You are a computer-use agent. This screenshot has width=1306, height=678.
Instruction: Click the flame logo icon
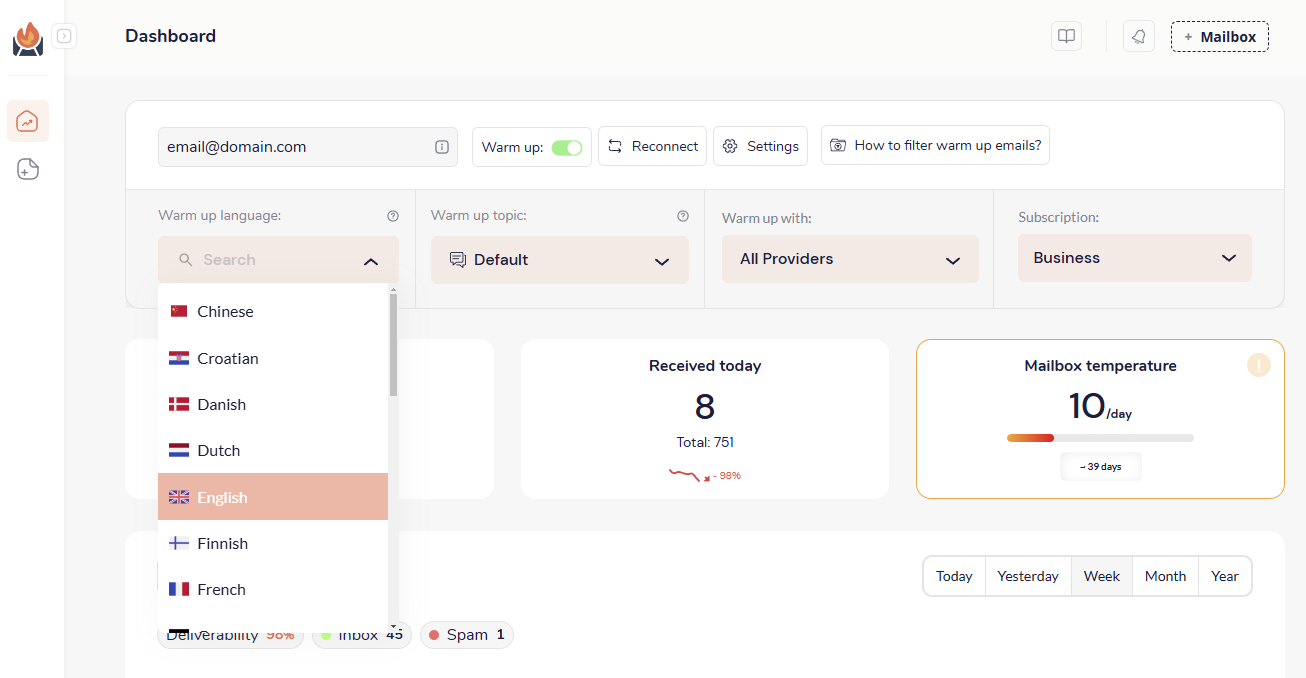click(x=28, y=39)
